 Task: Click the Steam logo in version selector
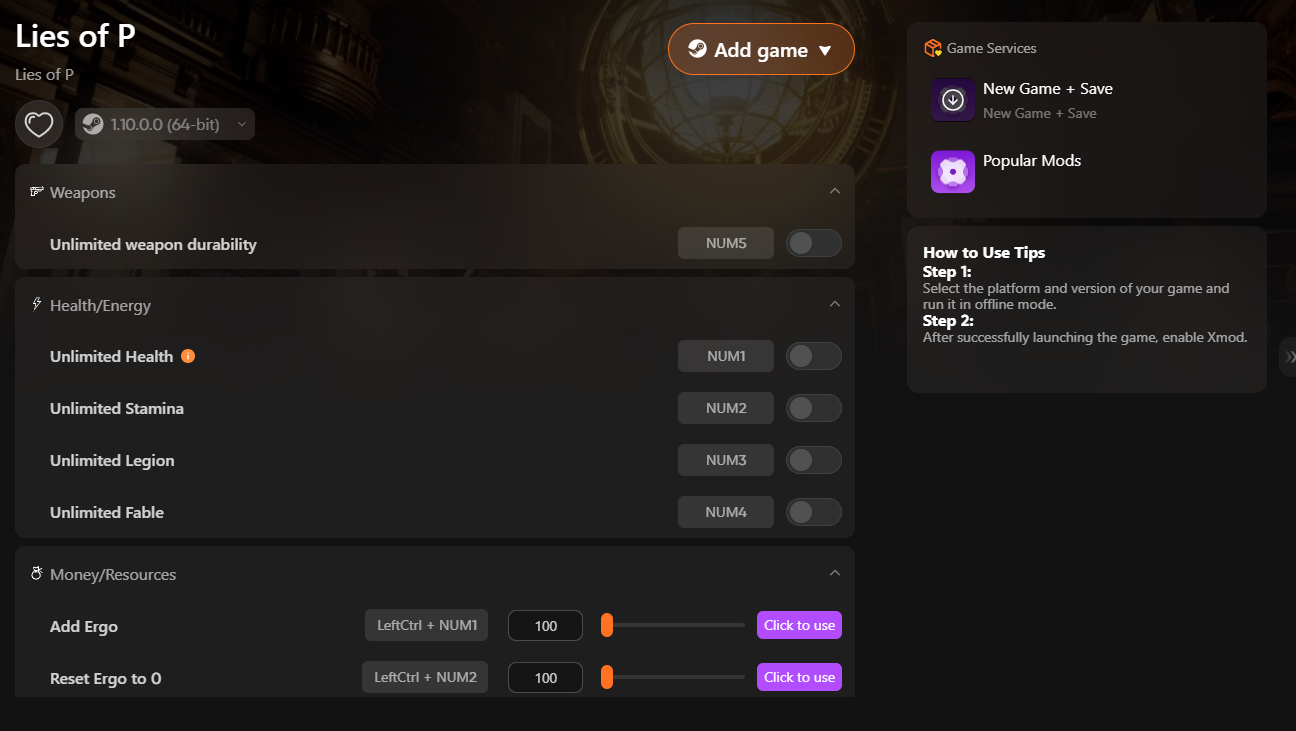click(x=92, y=124)
